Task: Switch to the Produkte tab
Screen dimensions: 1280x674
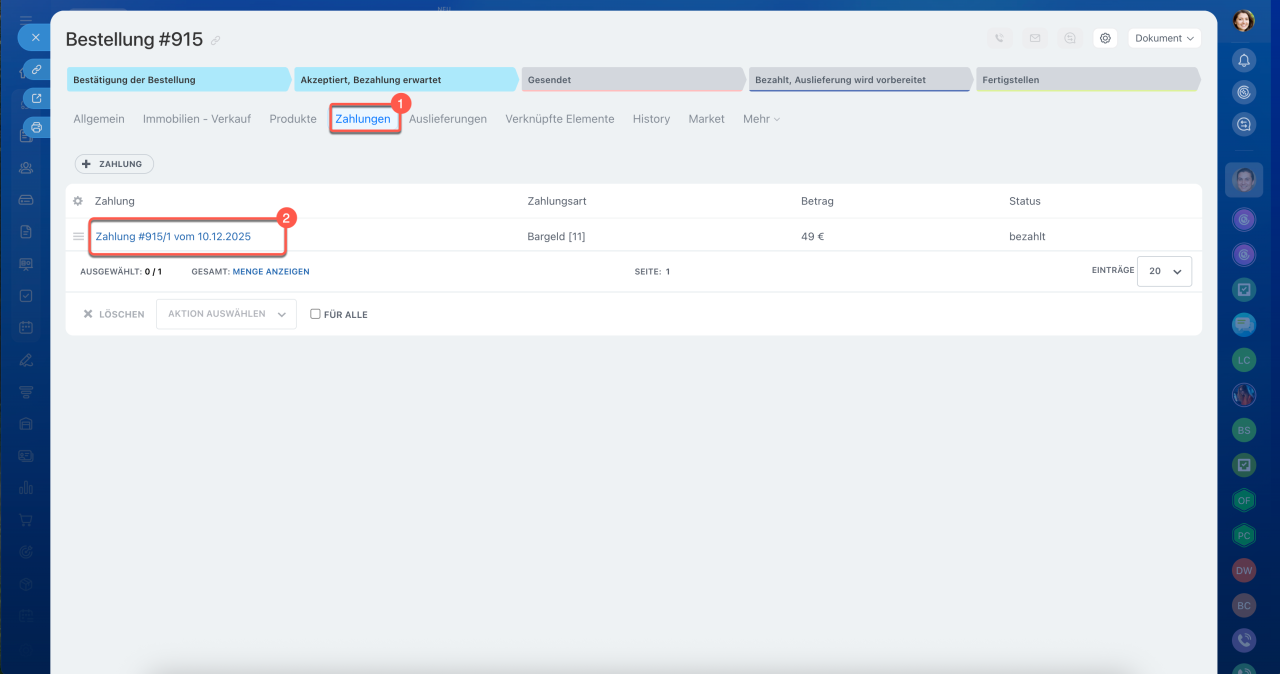Action: click(292, 119)
